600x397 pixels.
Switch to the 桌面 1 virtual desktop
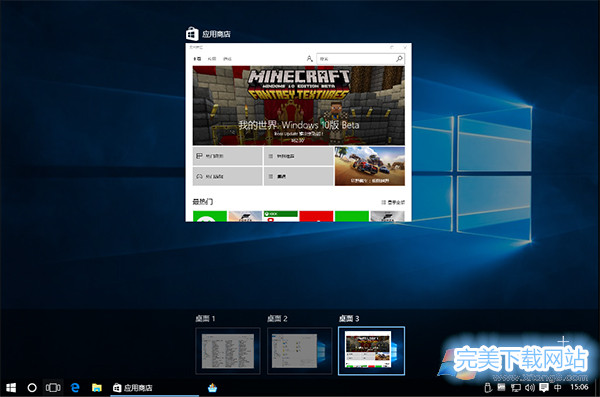click(x=228, y=351)
